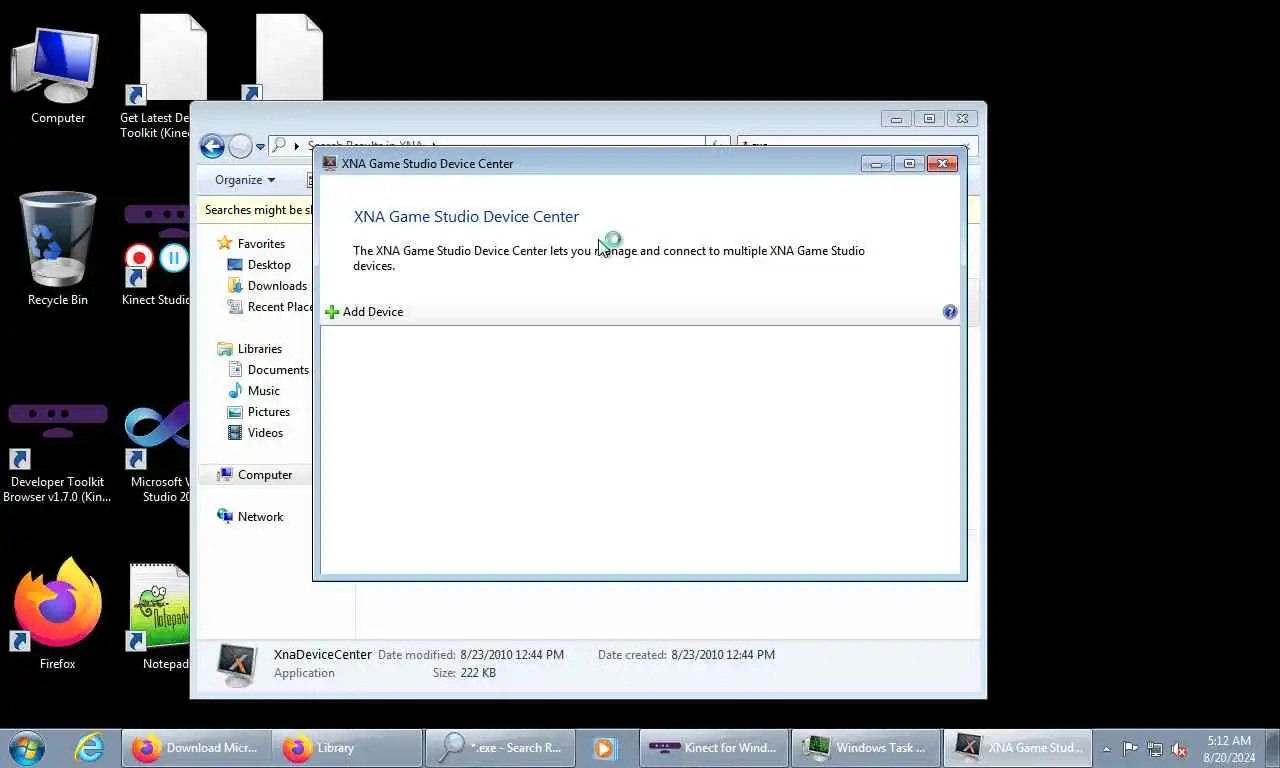
Task: Open Recent Places in Explorer favorites
Action: tap(270, 307)
